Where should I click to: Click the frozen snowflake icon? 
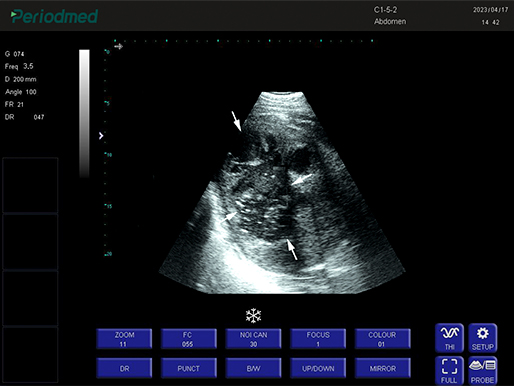tap(253, 315)
